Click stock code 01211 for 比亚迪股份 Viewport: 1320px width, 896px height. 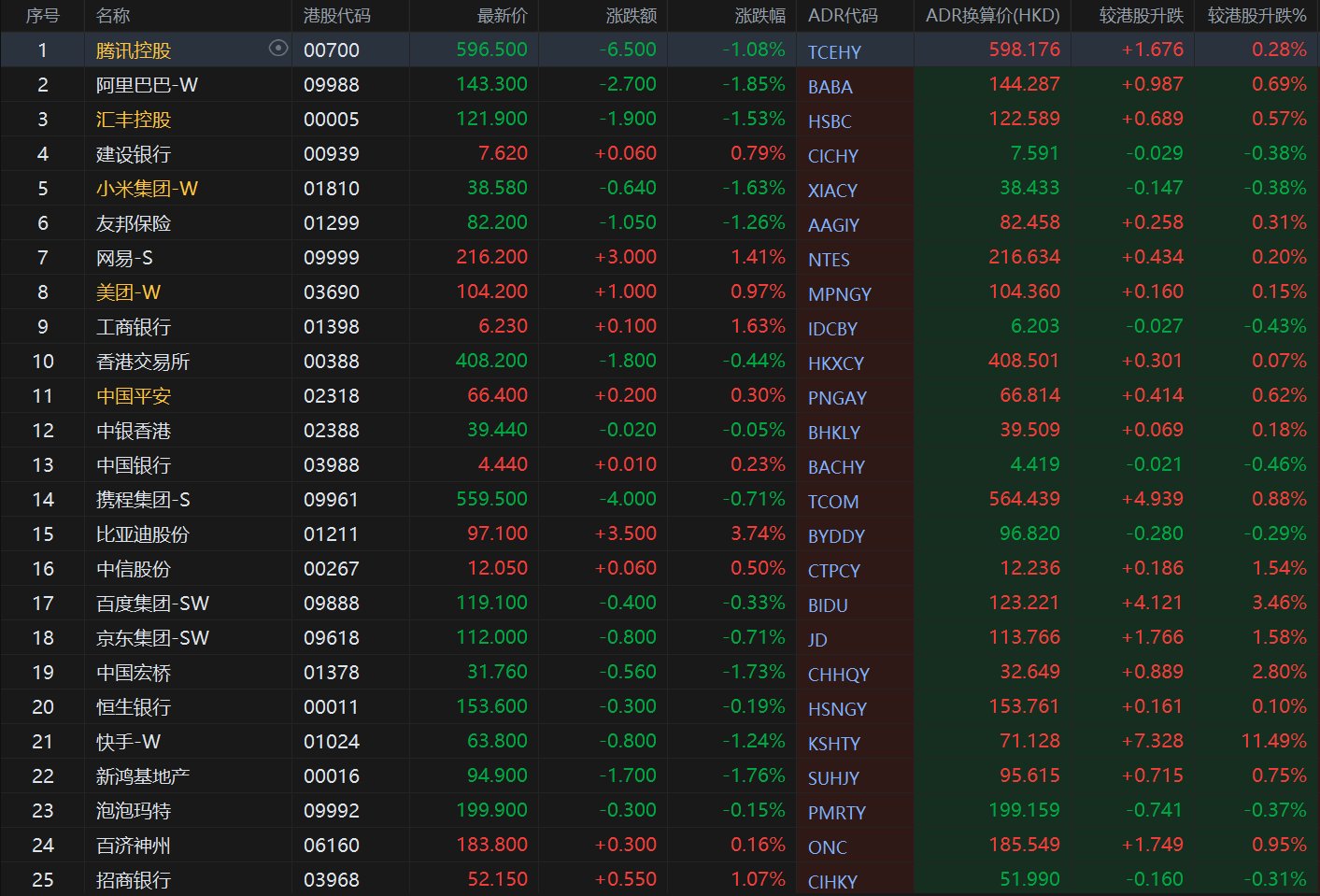click(x=331, y=534)
